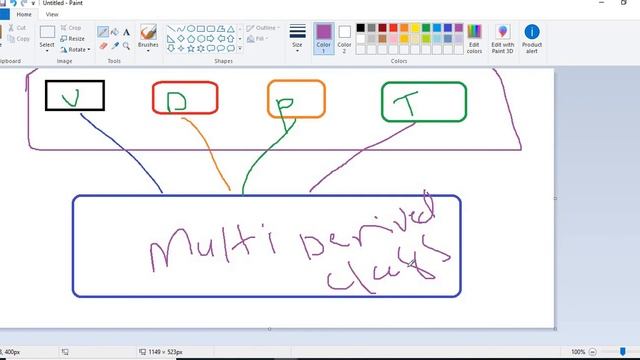The width and height of the screenshot is (640, 360).
Task: Switch to the Home ribbon tab
Action: pyautogui.click(x=24, y=14)
